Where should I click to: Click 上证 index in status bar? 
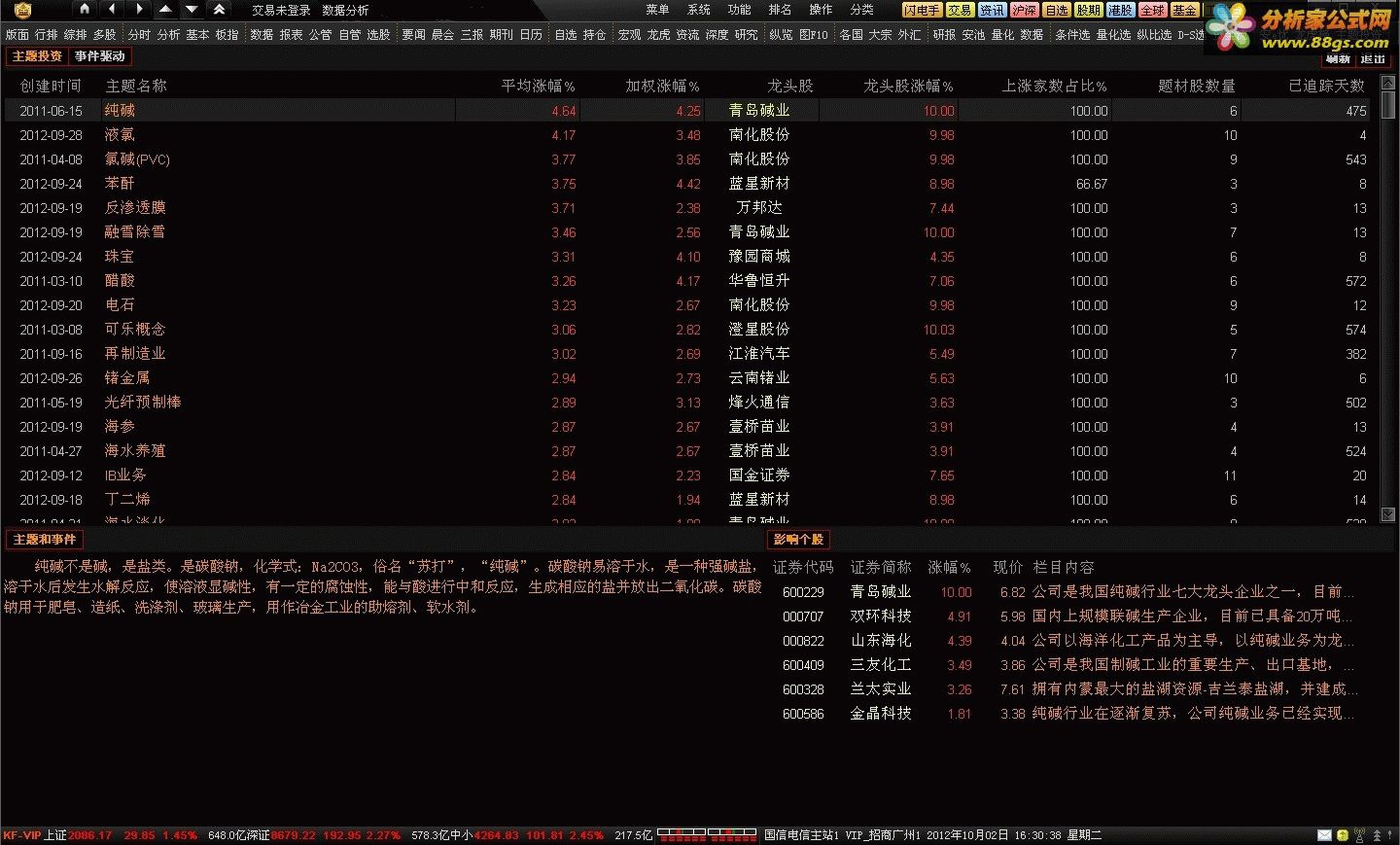pos(56,835)
